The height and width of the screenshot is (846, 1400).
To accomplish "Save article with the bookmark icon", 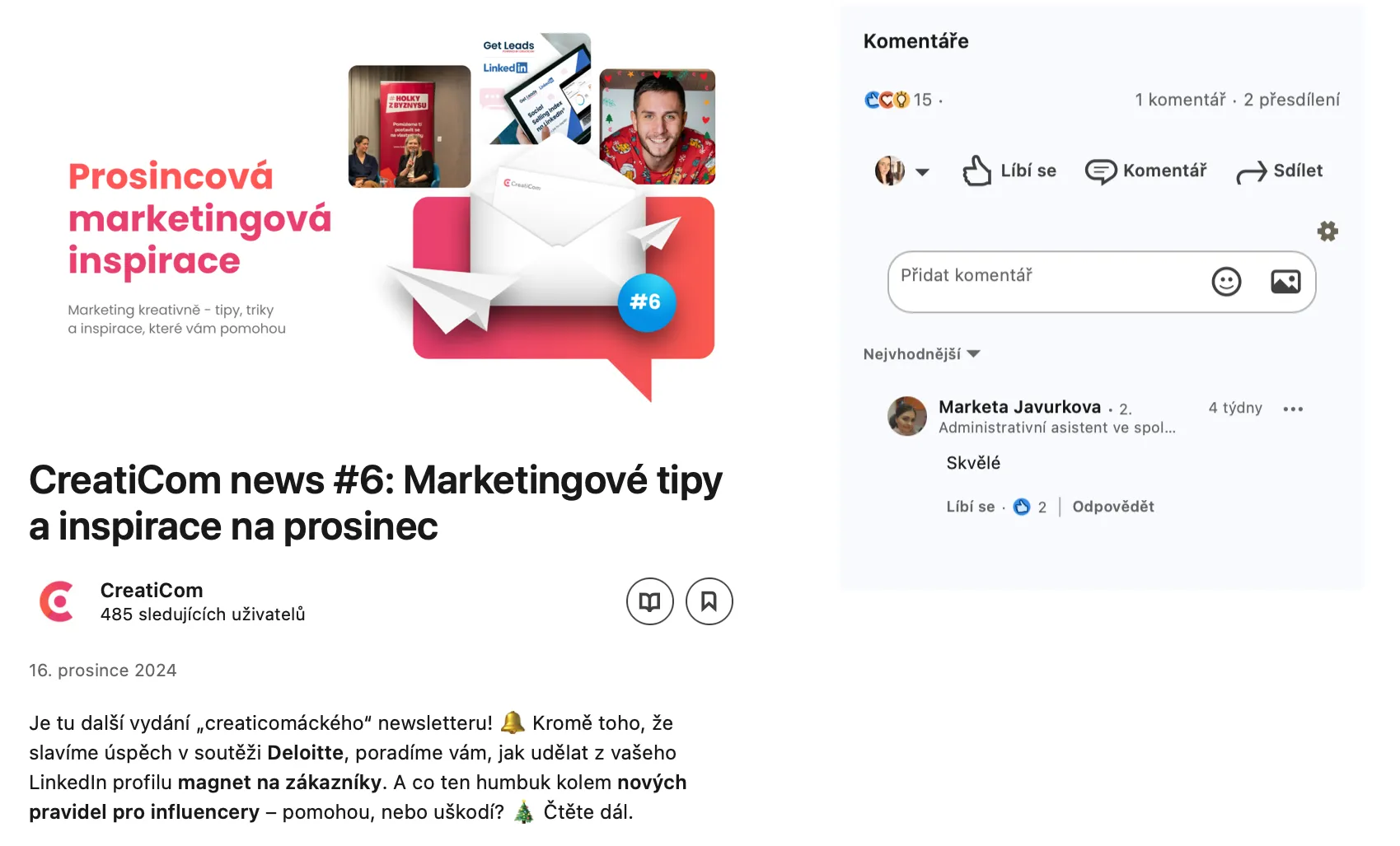I will click(709, 601).
